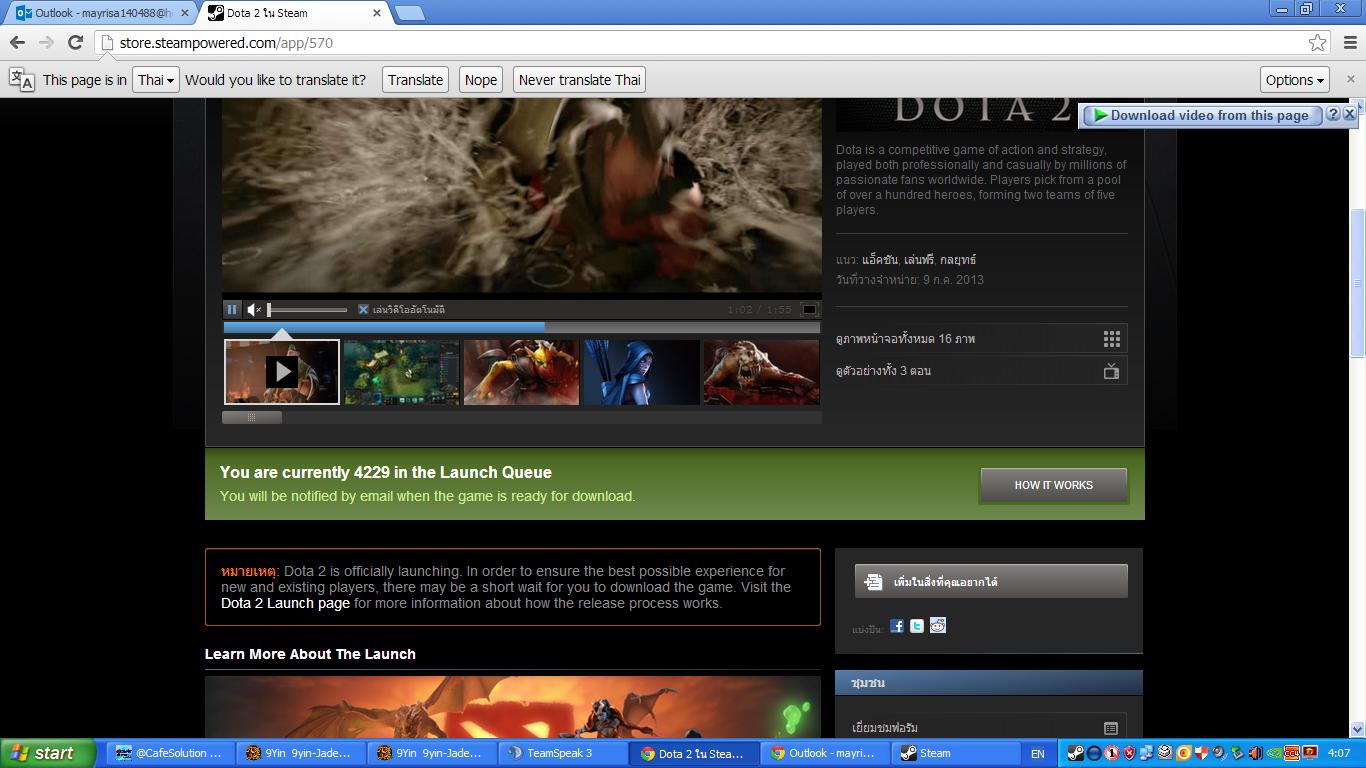Open a new browser tab
Image resolution: width=1366 pixels, height=768 pixels.
tap(409, 13)
